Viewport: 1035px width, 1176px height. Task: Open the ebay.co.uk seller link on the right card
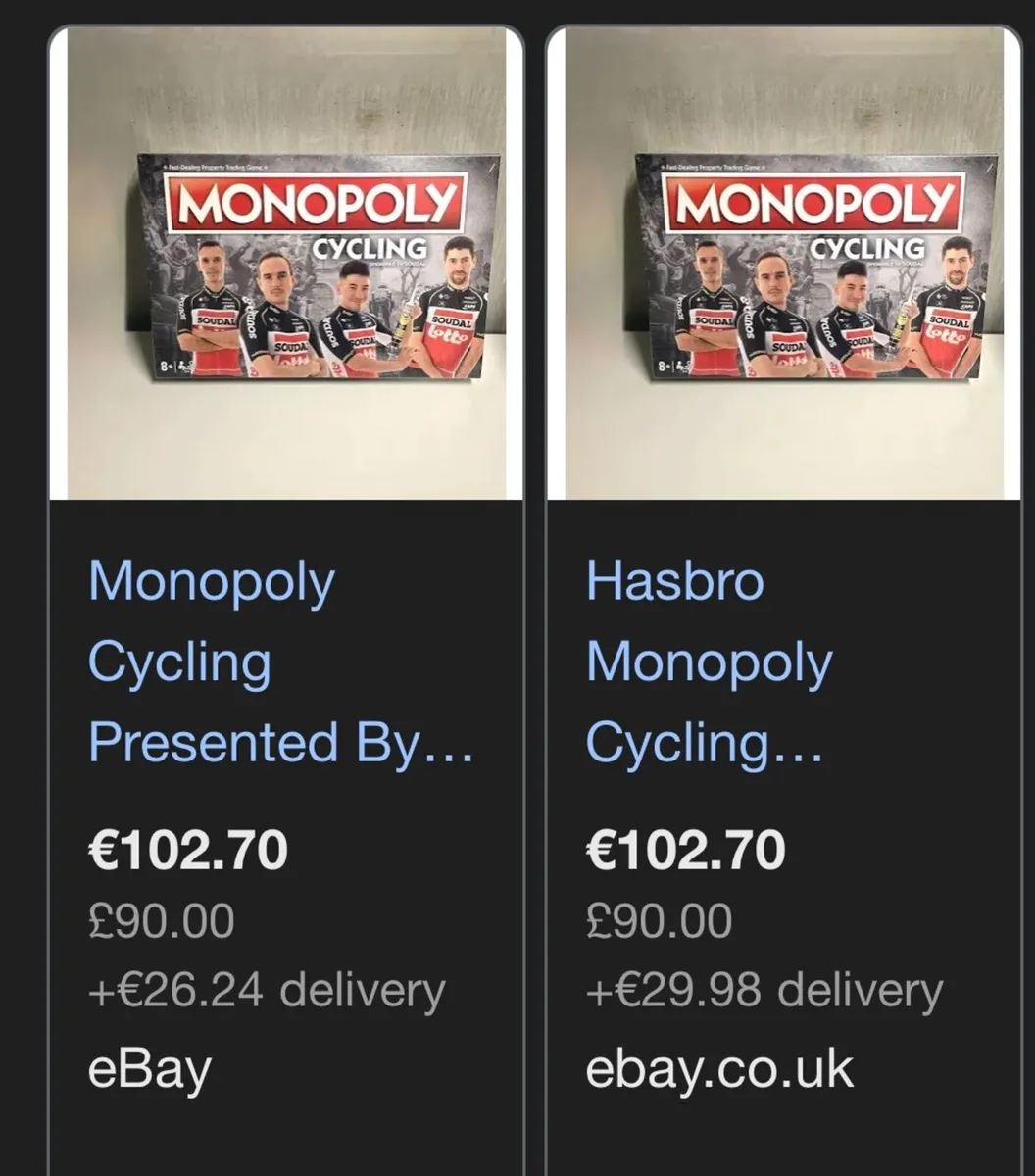(x=717, y=1068)
